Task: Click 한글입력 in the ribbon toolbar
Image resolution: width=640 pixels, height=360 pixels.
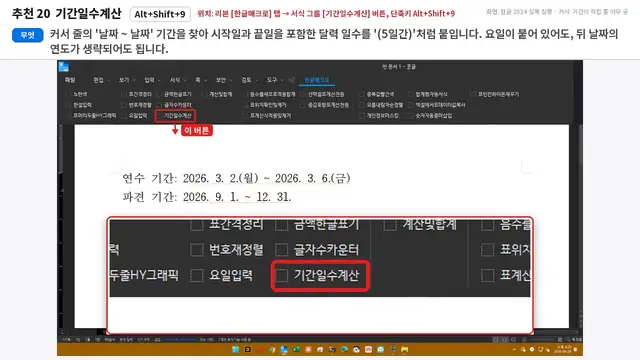Action: (x=79, y=105)
